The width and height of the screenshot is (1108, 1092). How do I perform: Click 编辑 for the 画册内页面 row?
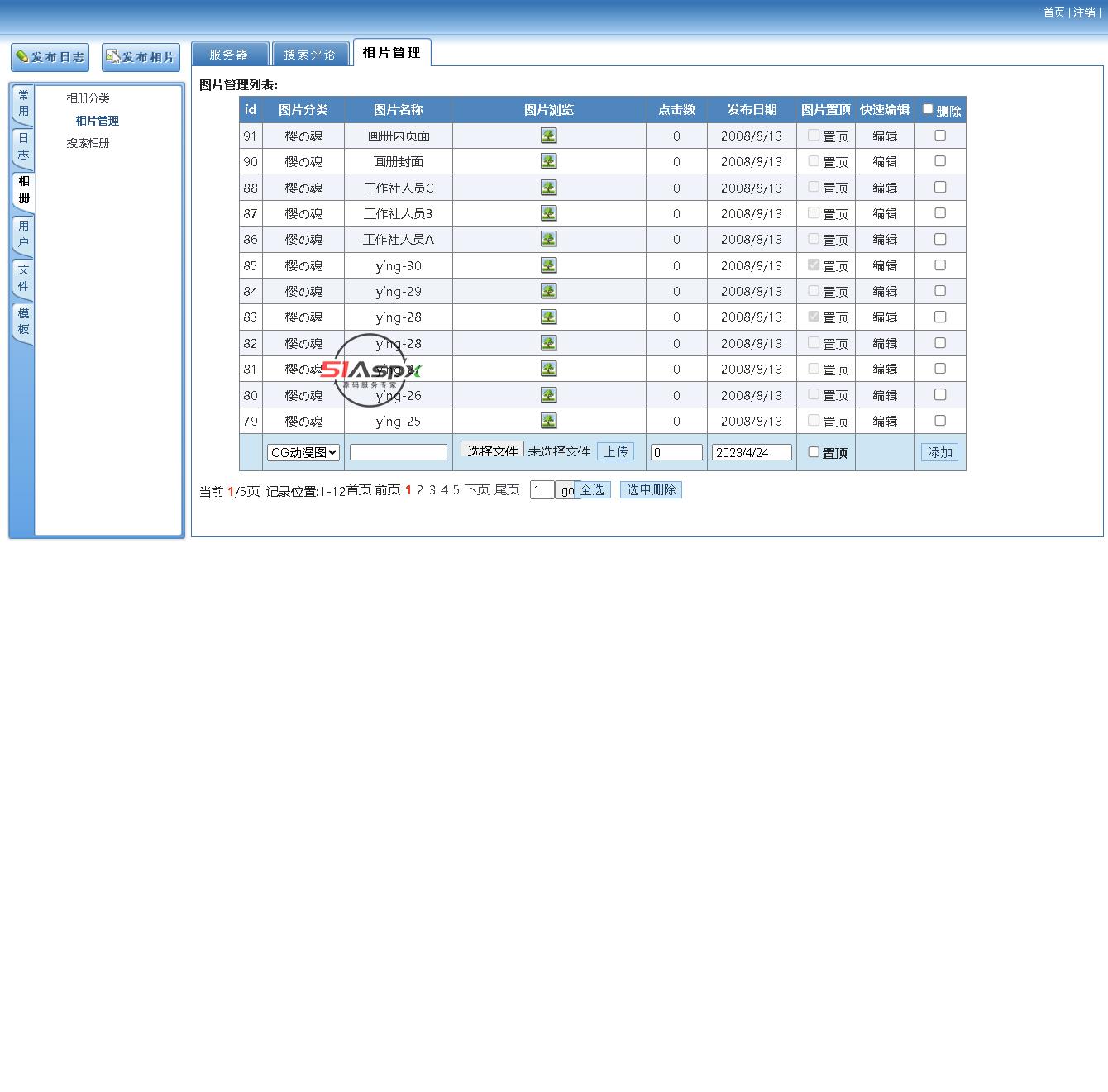(885, 136)
